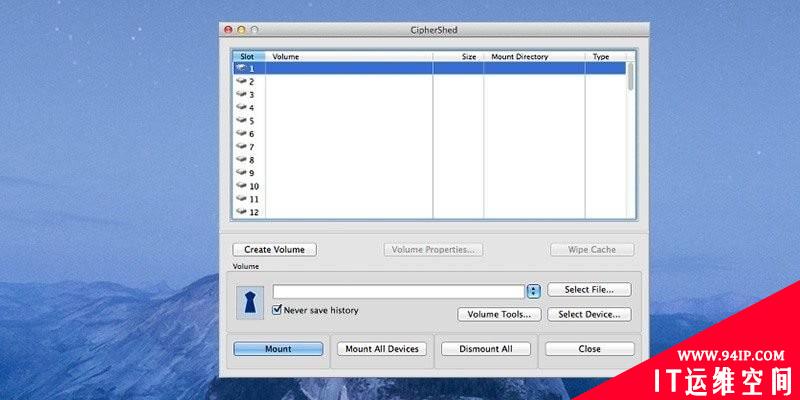Sort by the Mount Directory column header
Viewport: 800px width, 400px height.
pyautogui.click(x=534, y=57)
